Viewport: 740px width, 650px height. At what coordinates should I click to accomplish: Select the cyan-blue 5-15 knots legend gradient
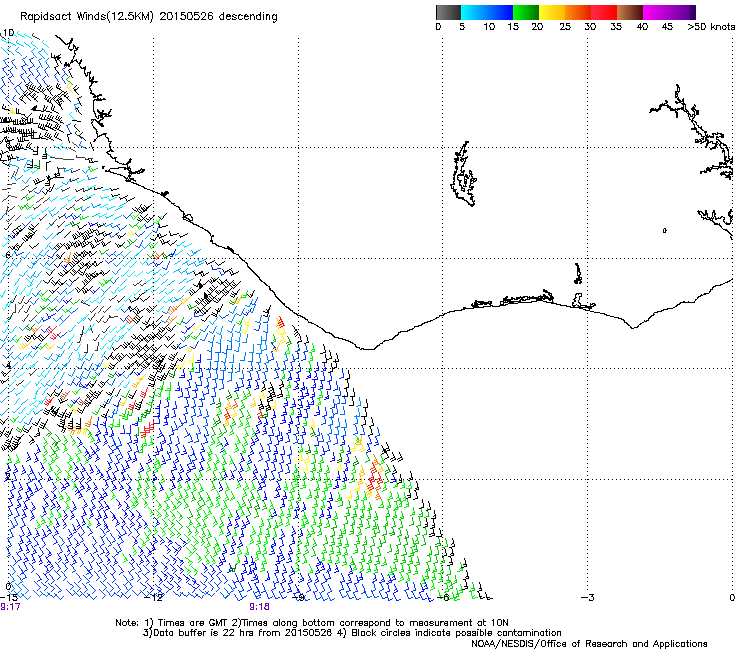tap(487, 12)
